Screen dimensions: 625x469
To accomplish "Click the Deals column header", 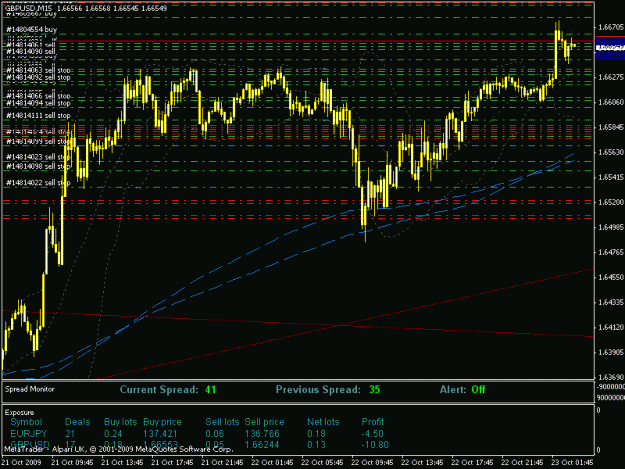I will [77, 422].
